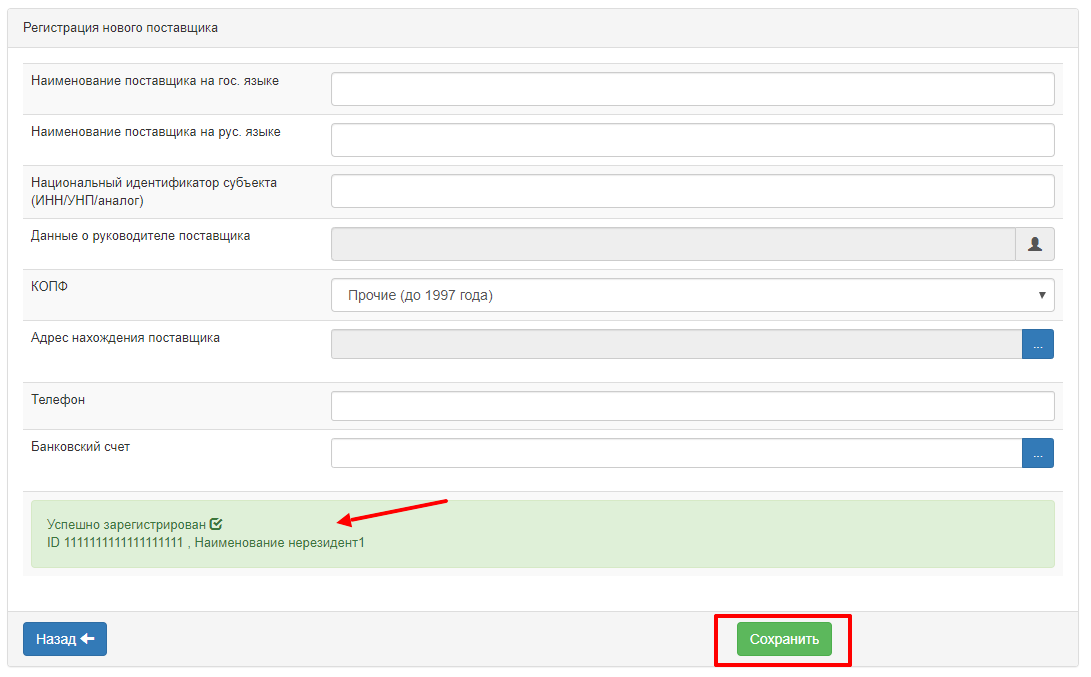
Task: Click the 'Успешно зарегистрирован' success text
Action: point(126,524)
